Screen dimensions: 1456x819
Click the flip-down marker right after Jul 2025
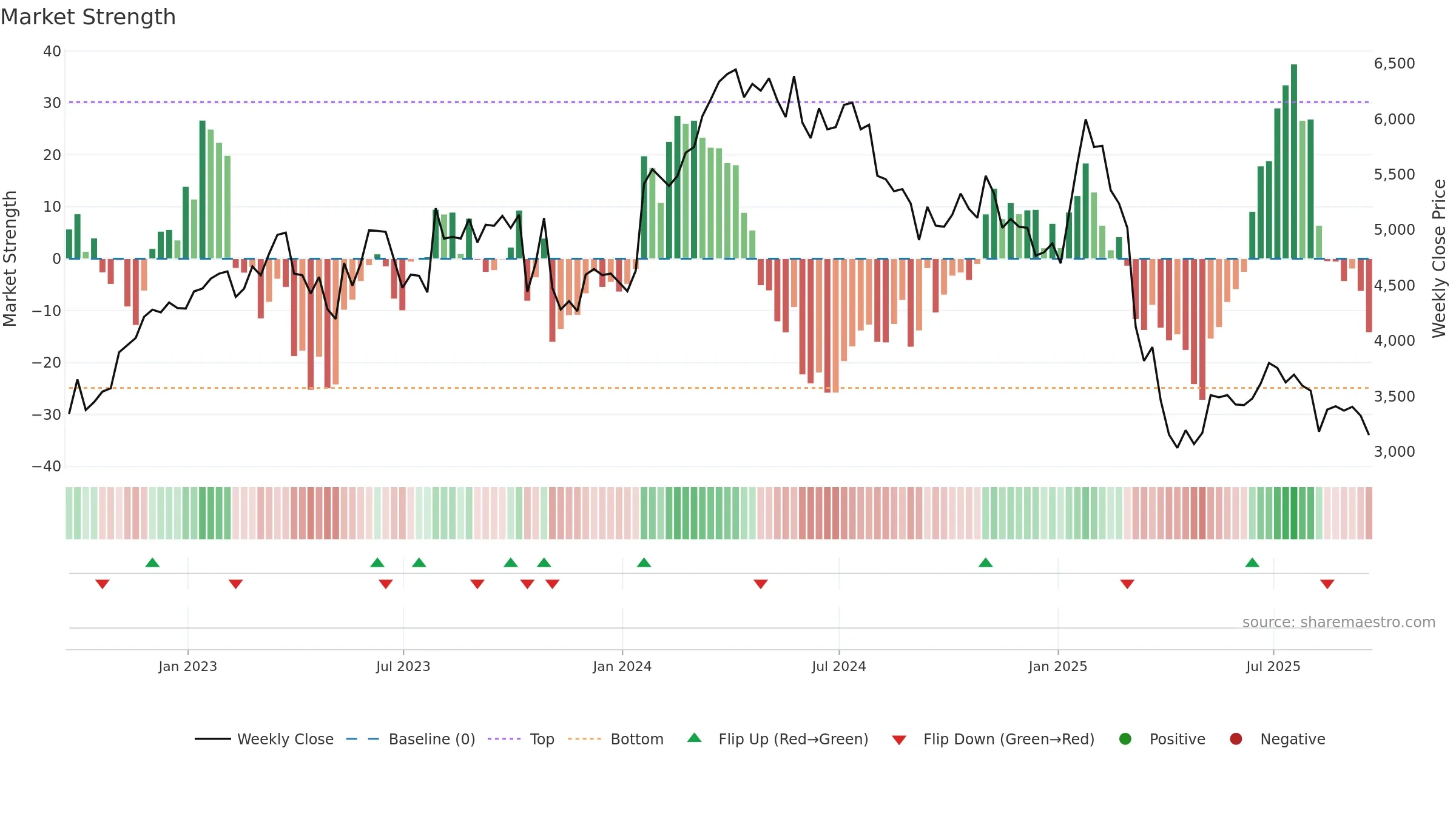tap(1327, 584)
